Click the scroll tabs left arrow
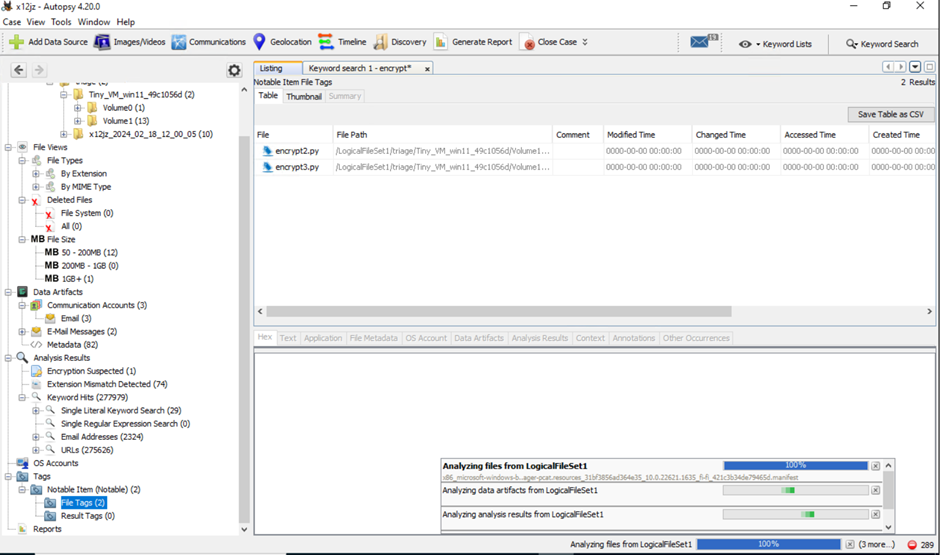Viewport: 940px width, 555px height. click(x=888, y=67)
